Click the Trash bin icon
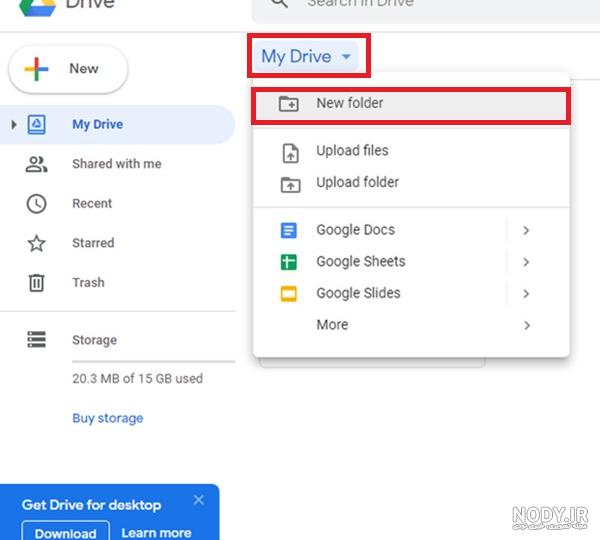 [x=36, y=283]
